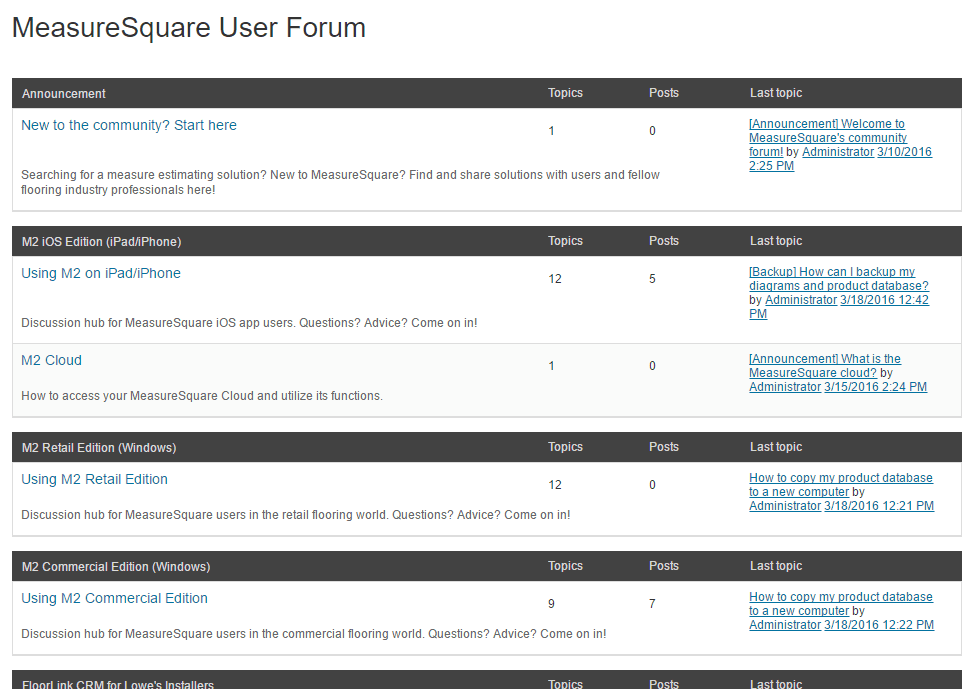Click the 3/15/2016 2:24 PM timestamp link
The width and height of the screenshot is (977, 689).
875,387
